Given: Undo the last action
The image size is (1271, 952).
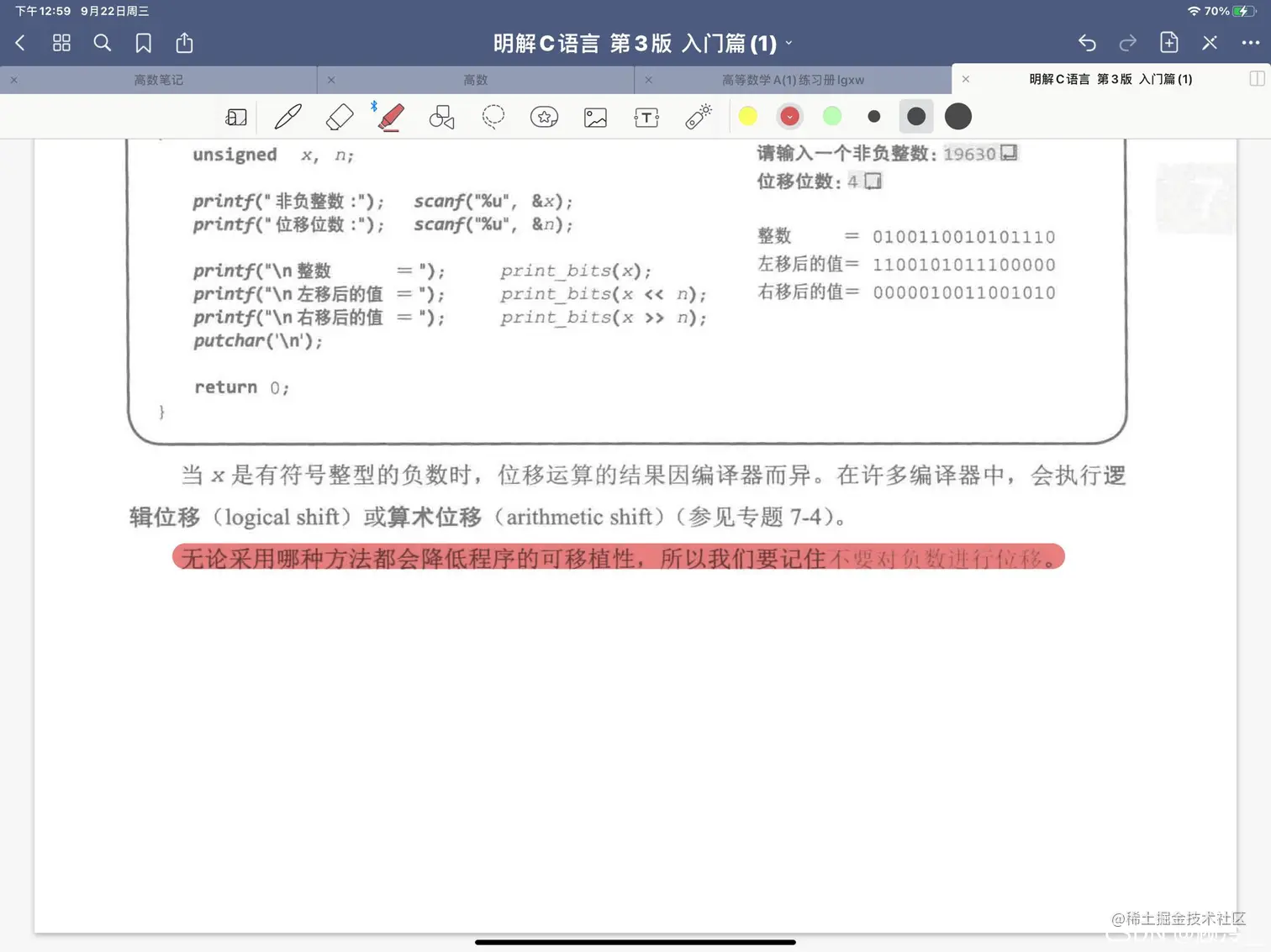Looking at the screenshot, I should (x=1085, y=43).
